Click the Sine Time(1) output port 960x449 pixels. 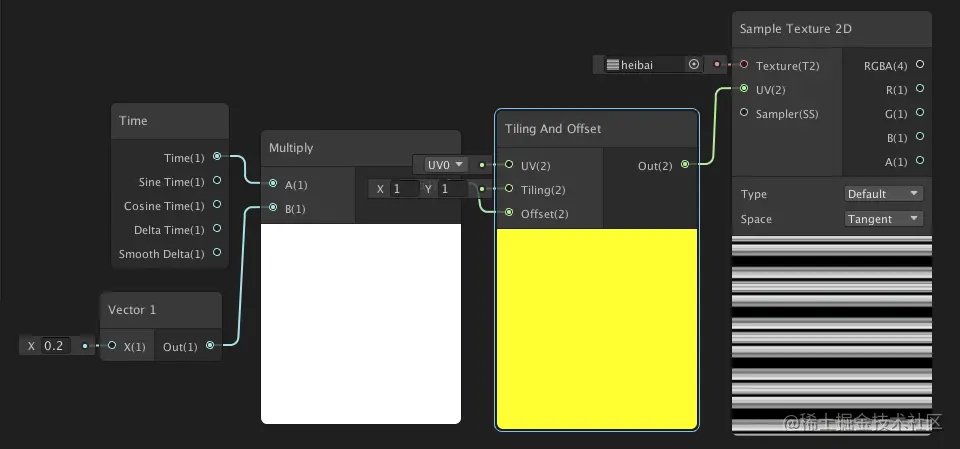pos(217,181)
